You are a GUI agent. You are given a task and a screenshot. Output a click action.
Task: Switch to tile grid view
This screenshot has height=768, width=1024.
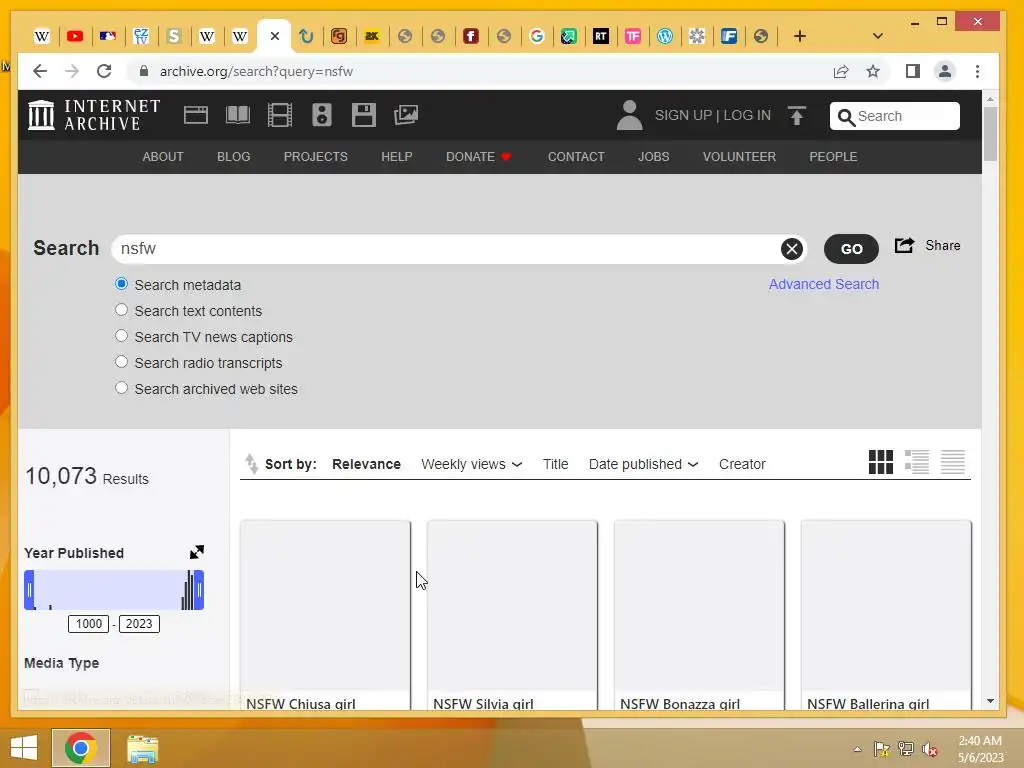[x=881, y=462]
